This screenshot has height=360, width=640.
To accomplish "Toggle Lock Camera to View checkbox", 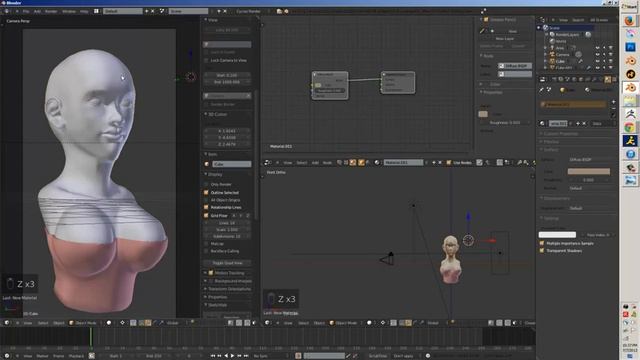I will pyautogui.click(x=206, y=60).
